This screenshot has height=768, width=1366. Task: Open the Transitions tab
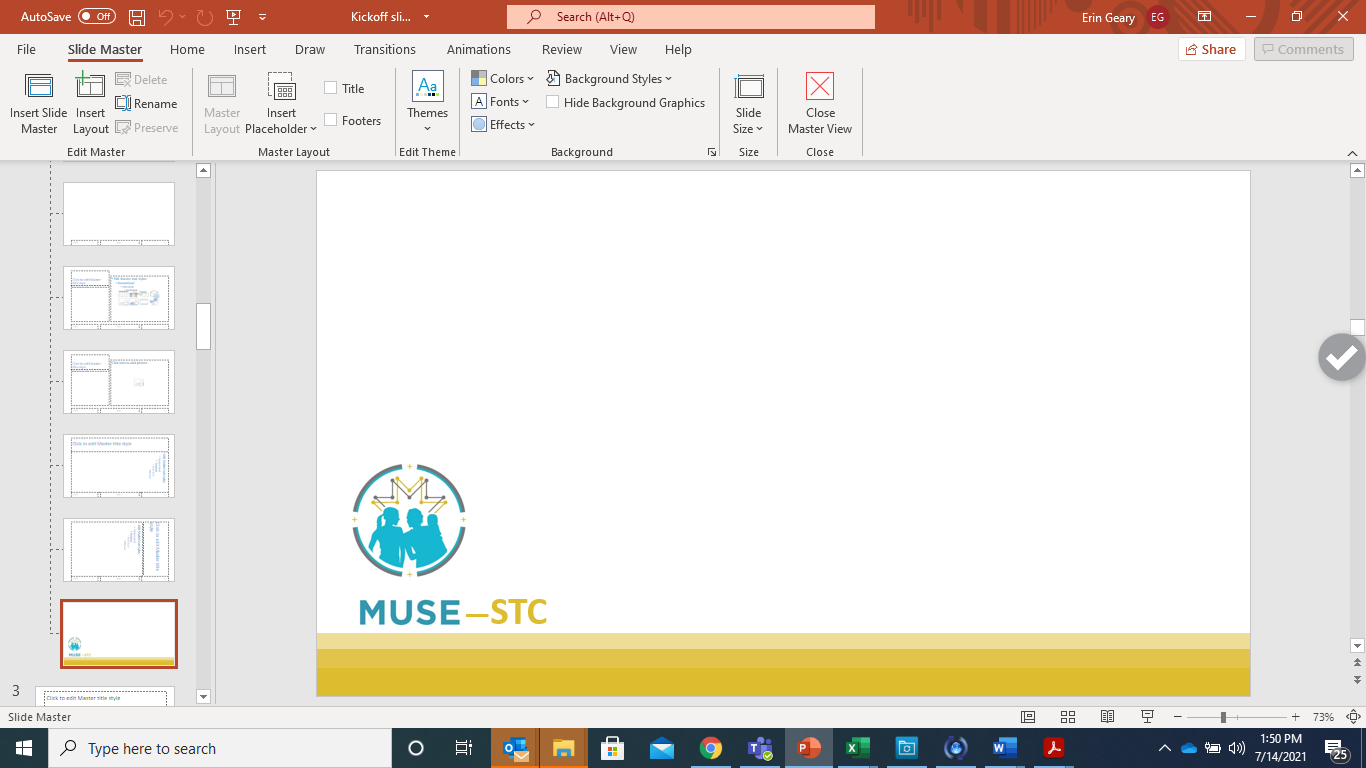(x=384, y=49)
